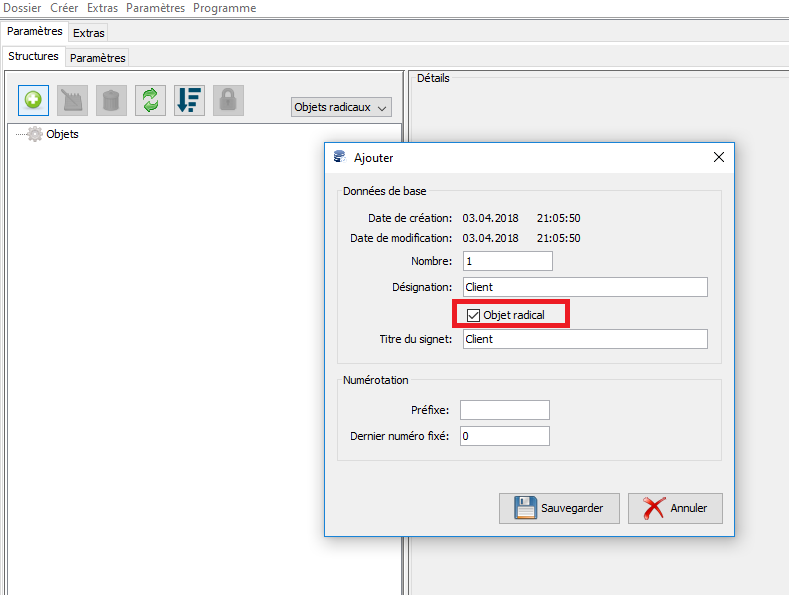Click the Dernier numéro fixé field
This screenshot has width=789, height=595.
(504, 436)
